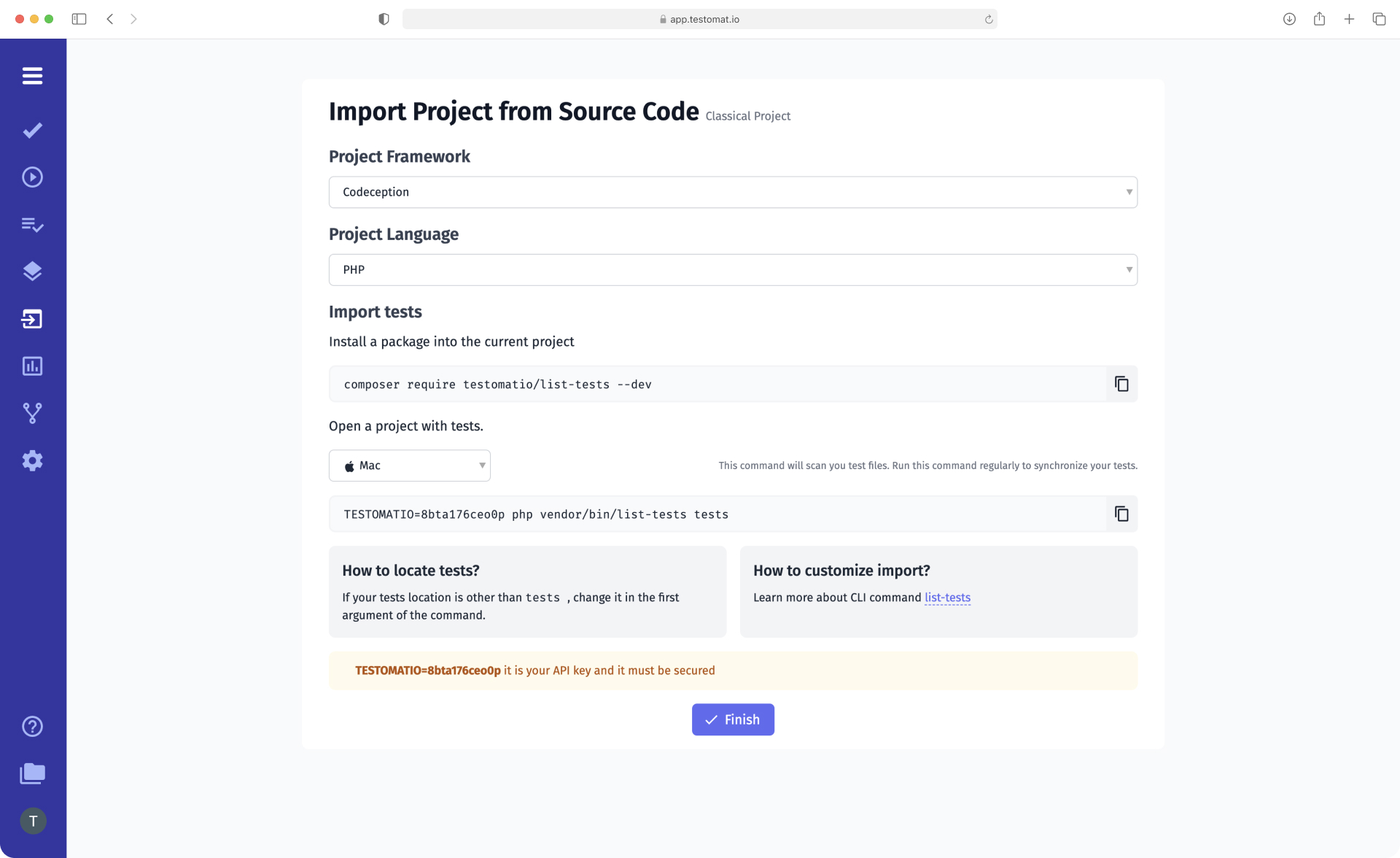
Task: Open Projects using the folder icon
Action: click(33, 774)
